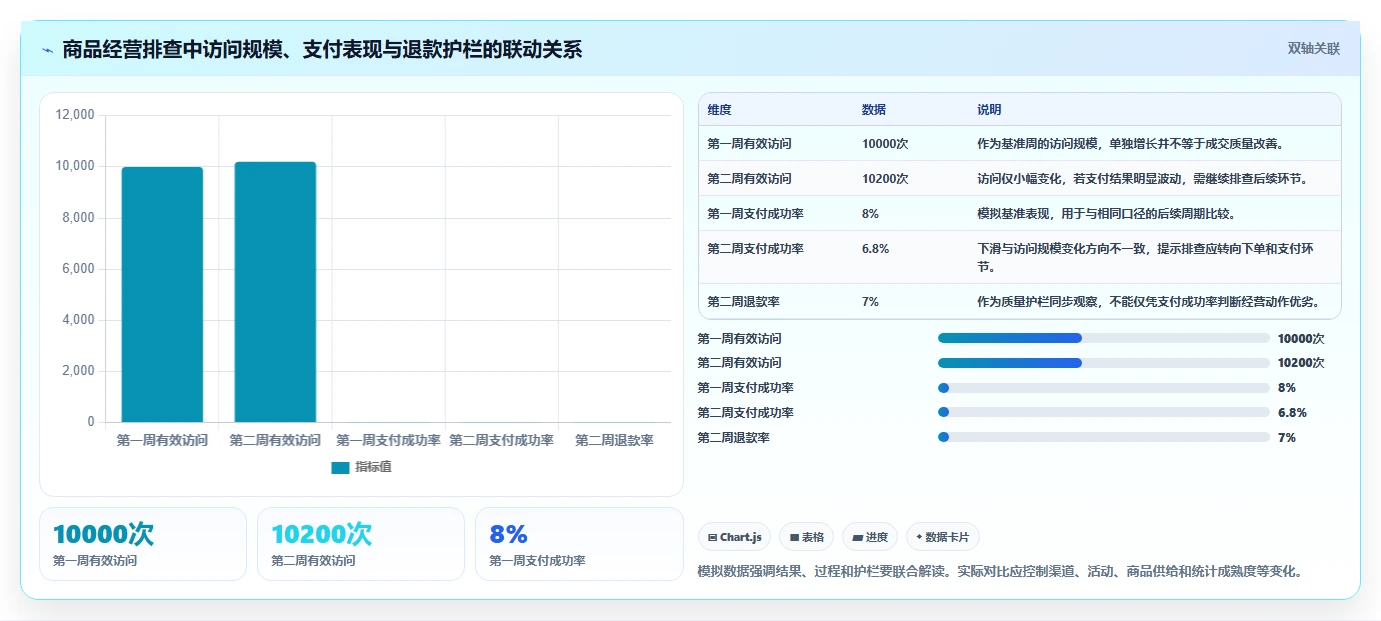
Task: Click the 数据 column header
Action: (873, 110)
